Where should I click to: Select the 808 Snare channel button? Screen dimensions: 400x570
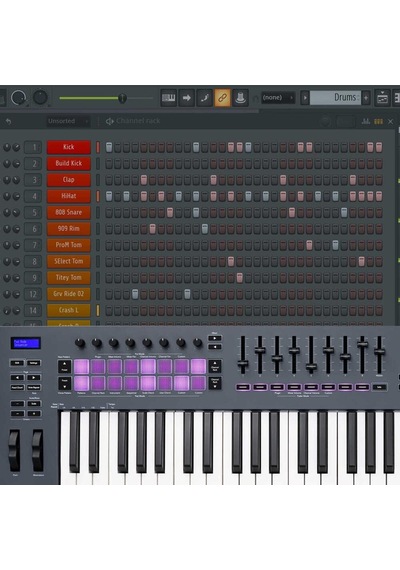[69, 213]
